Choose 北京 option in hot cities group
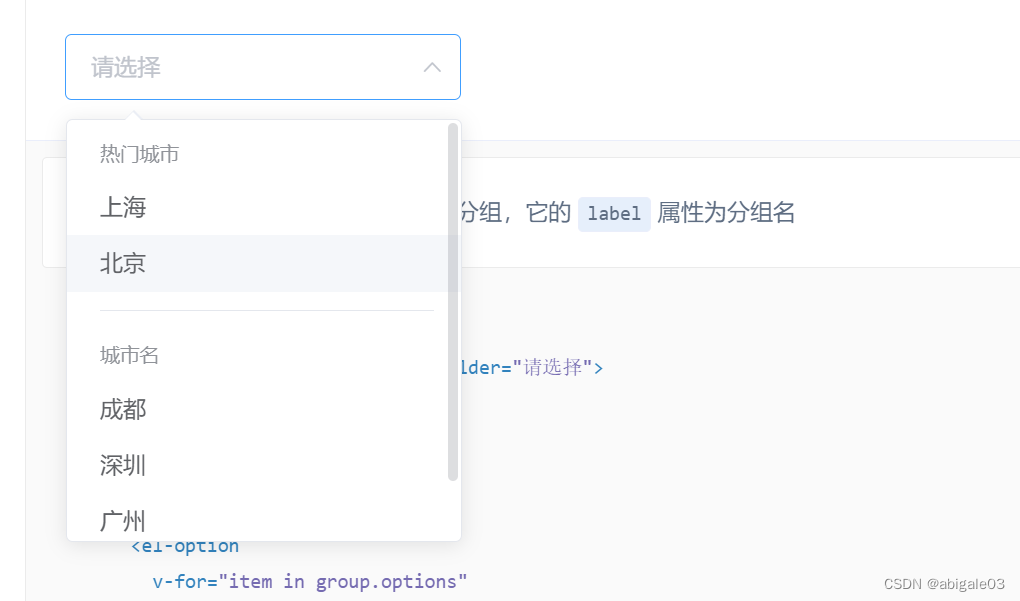1020x601 pixels. pos(258,263)
